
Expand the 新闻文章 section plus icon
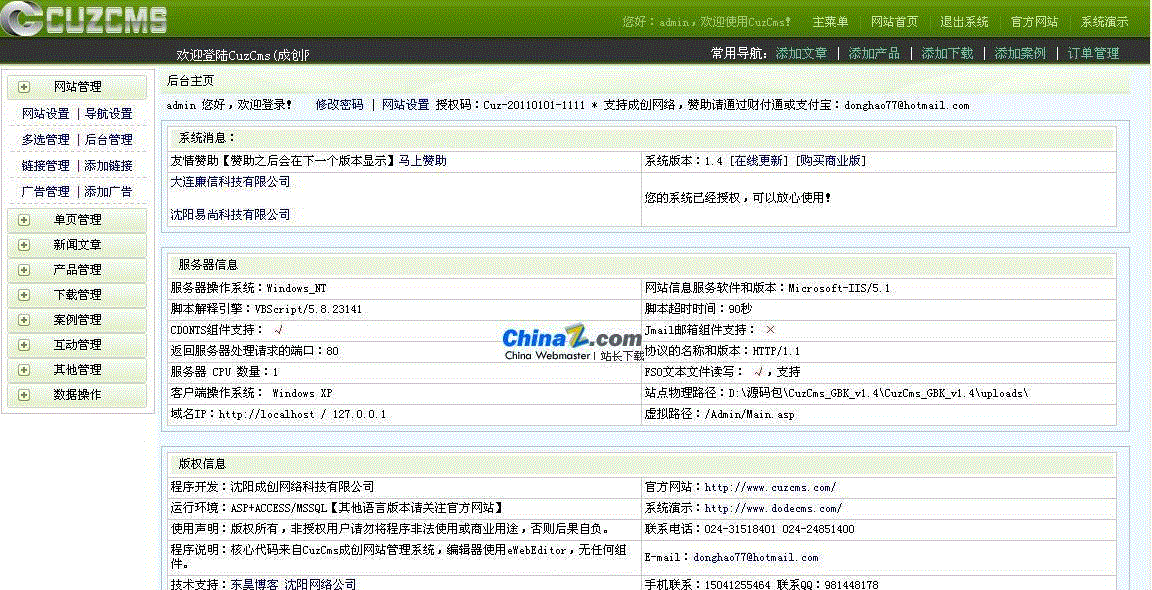[x=24, y=245]
